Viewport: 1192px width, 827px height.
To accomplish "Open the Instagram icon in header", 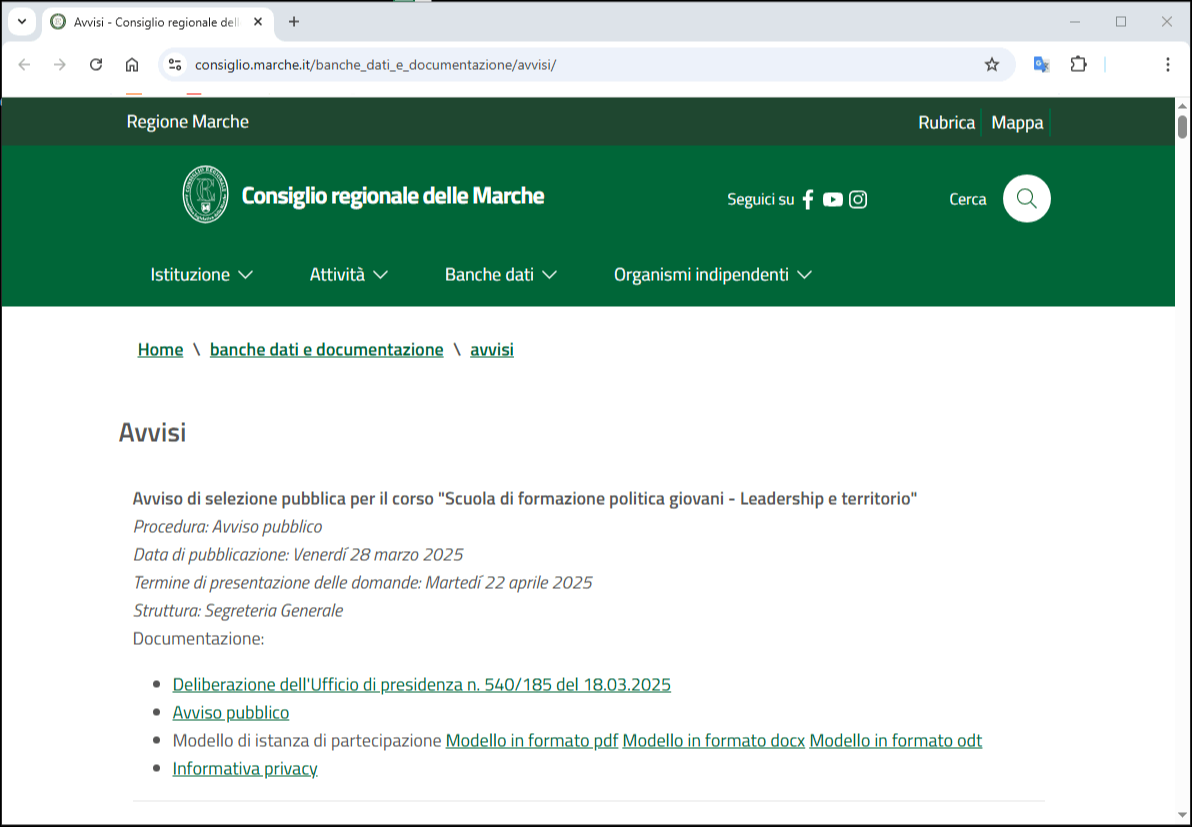I will click(x=858, y=199).
